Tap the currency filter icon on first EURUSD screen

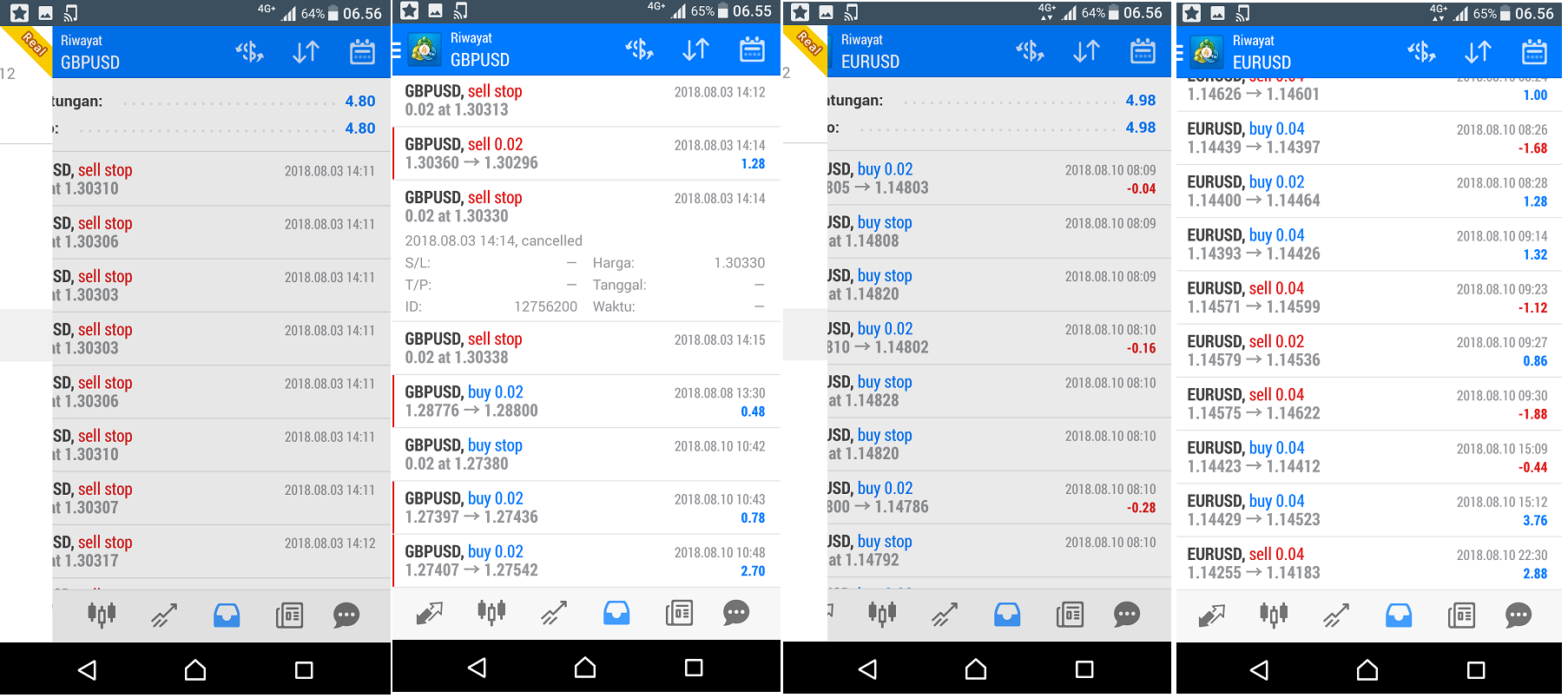pos(1031,51)
